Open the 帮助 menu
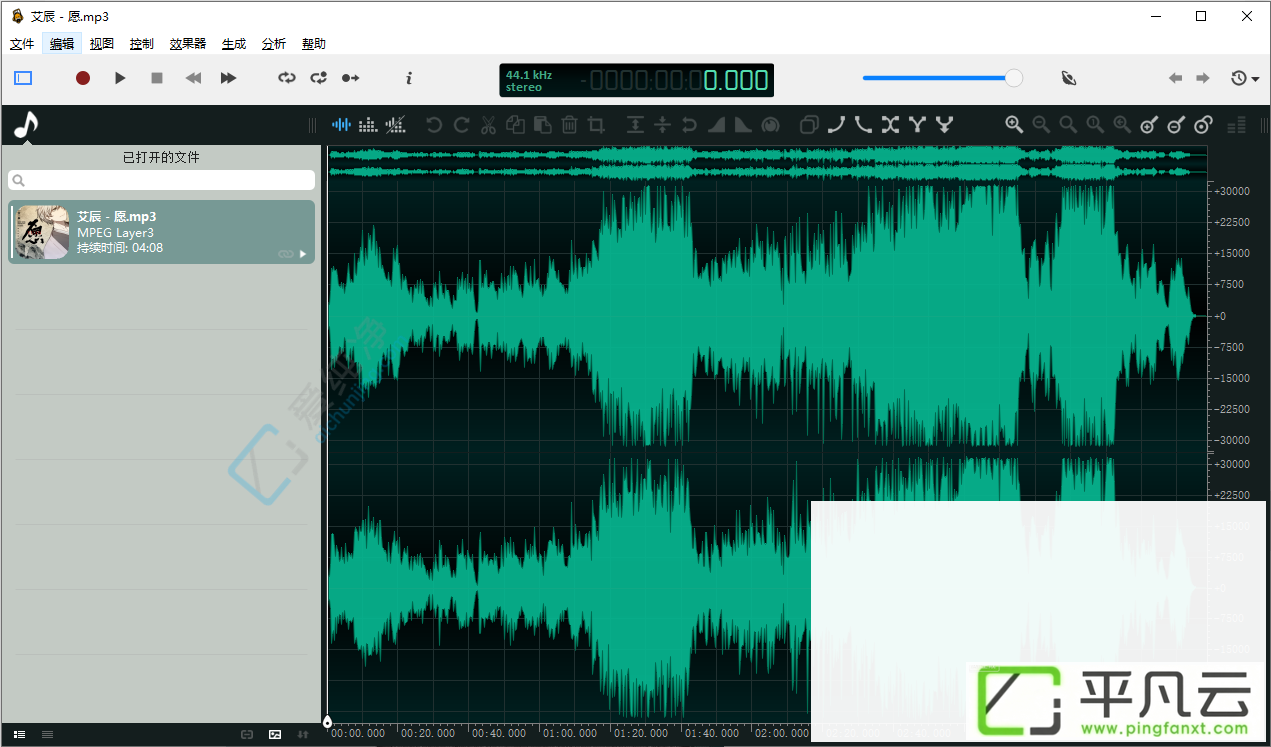 coord(314,44)
